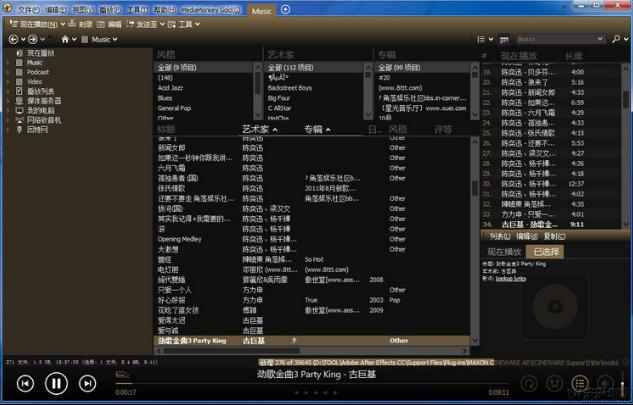
Task: Expand the 播放列表 playlists tree node
Action: click(x=8, y=91)
